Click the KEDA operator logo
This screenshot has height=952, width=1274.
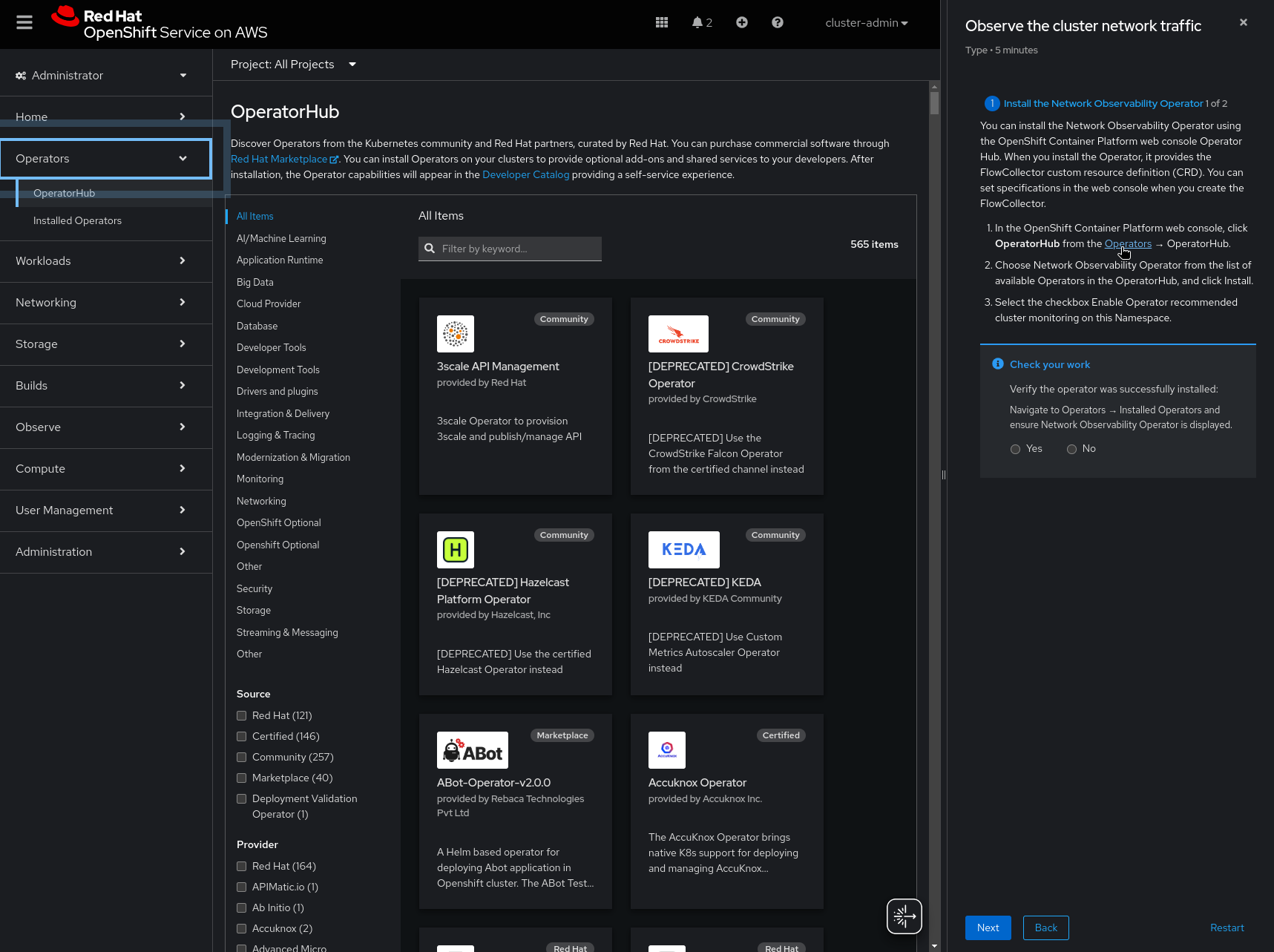coord(683,550)
